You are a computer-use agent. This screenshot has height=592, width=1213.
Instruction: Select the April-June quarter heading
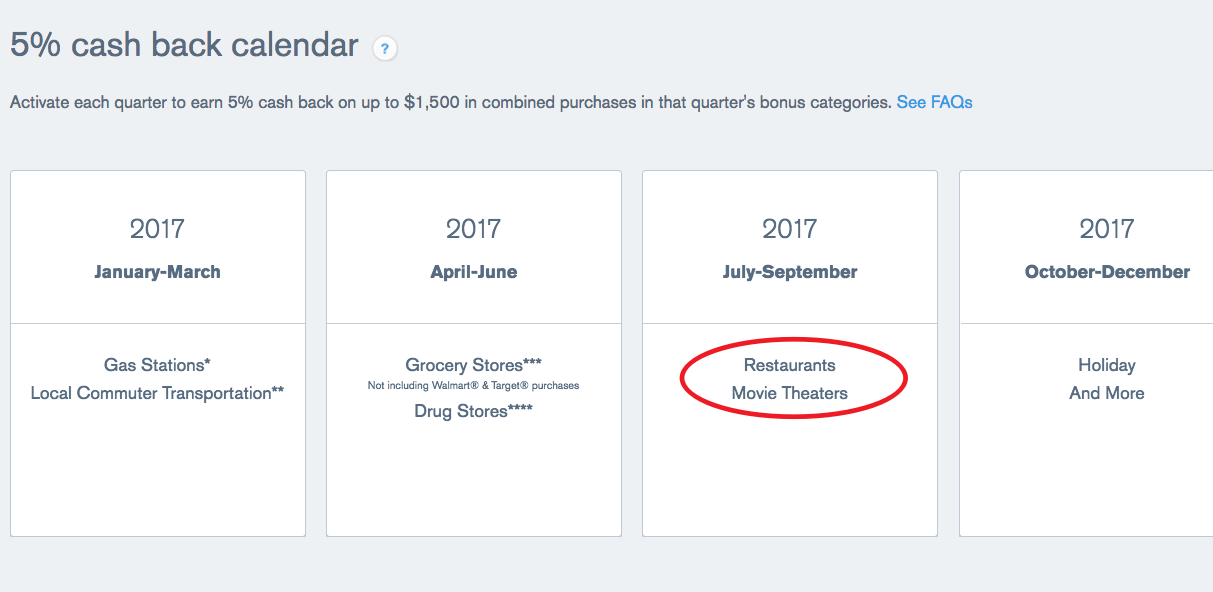point(474,272)
